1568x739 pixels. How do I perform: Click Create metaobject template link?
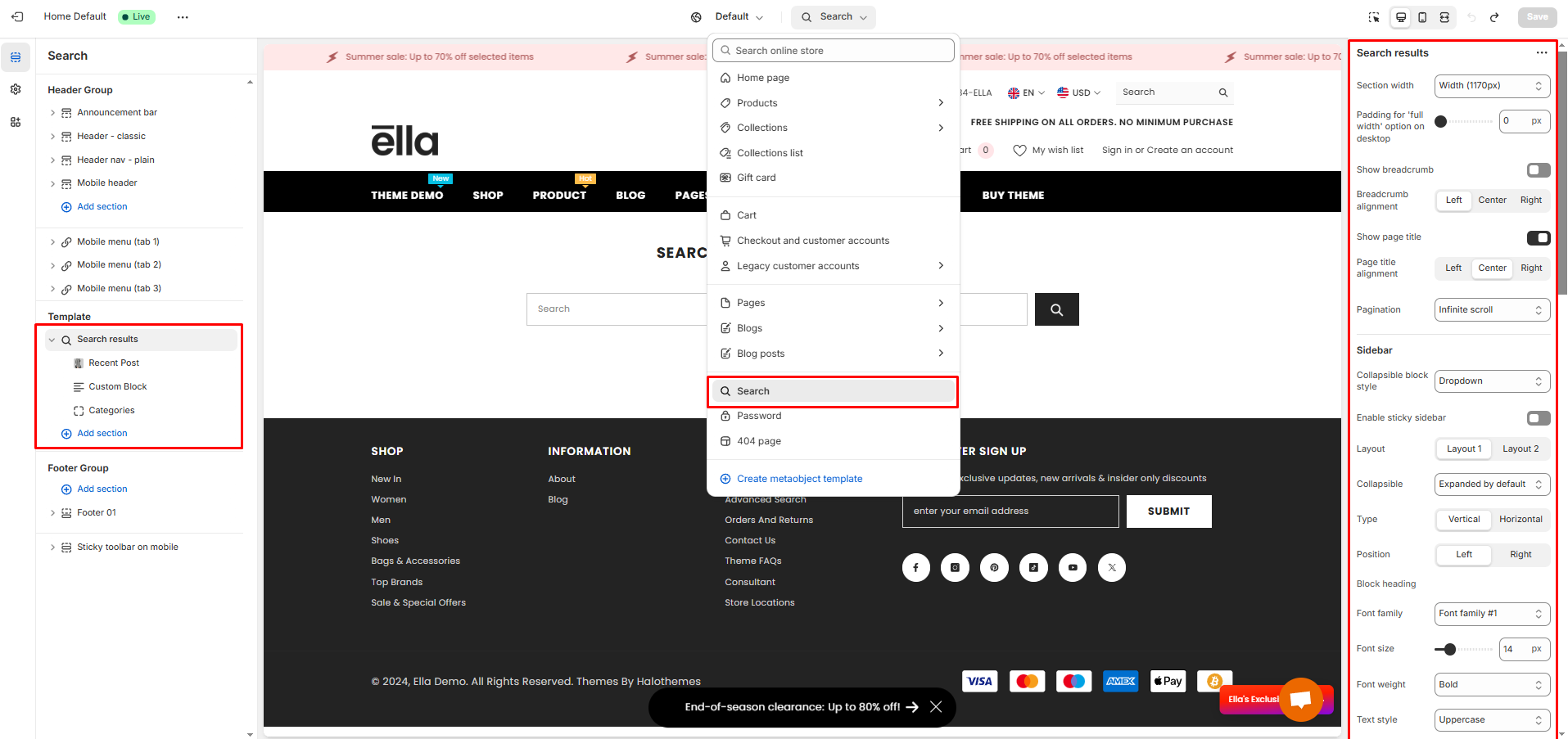(x=798, y=479)
